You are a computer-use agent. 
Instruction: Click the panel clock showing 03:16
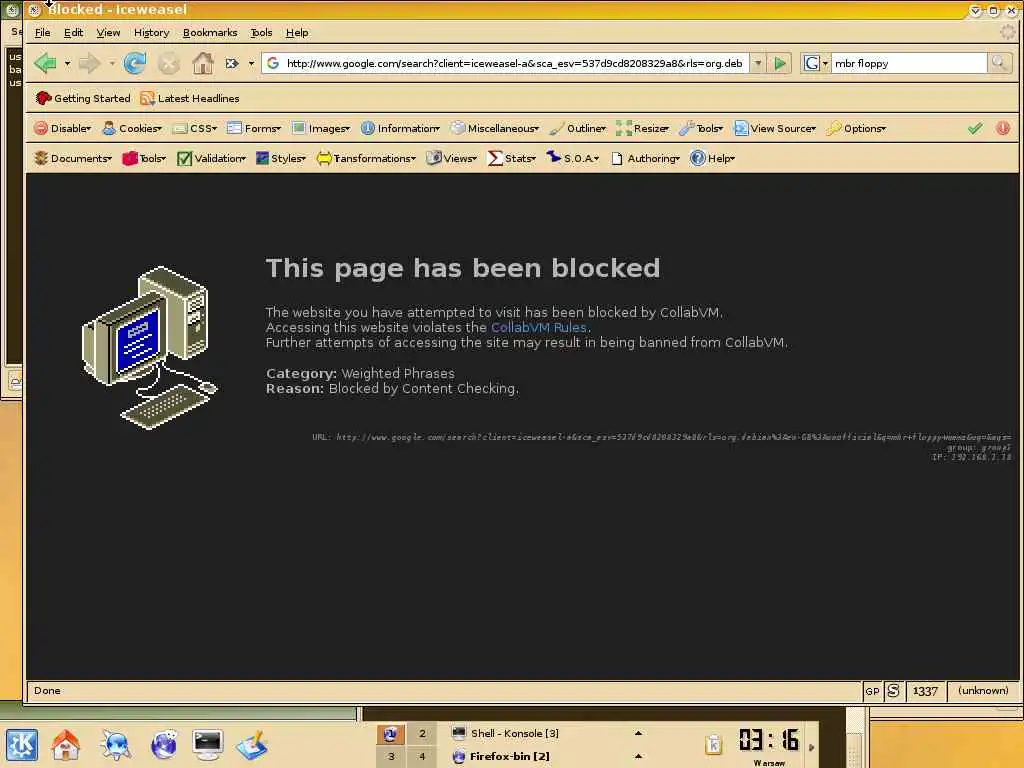click(769, 741)
